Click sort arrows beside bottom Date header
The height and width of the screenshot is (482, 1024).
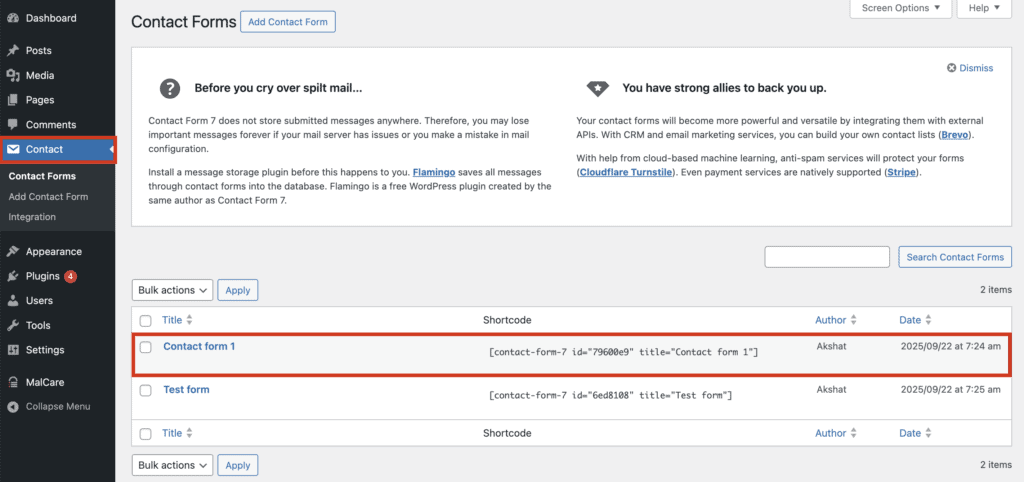928,433
